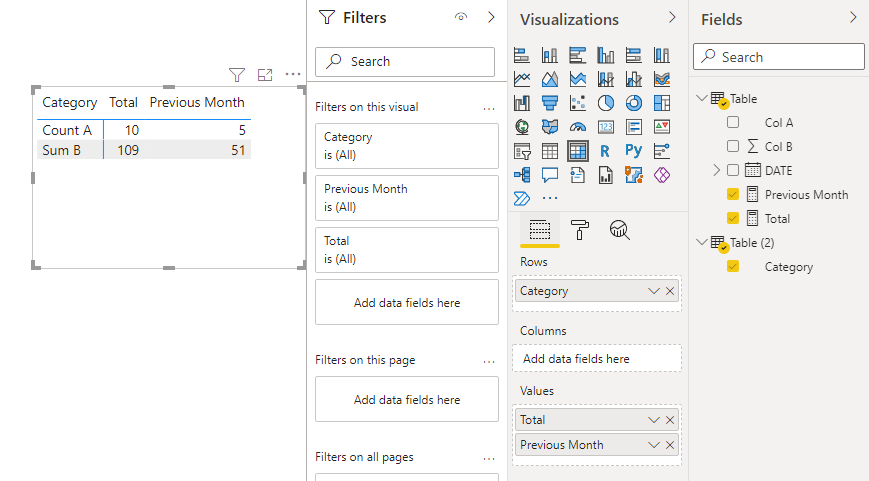Image resolution: width=869 pixels, height=481 pixels.
Task: Select the Area chart visual
Action: (550, 79)
